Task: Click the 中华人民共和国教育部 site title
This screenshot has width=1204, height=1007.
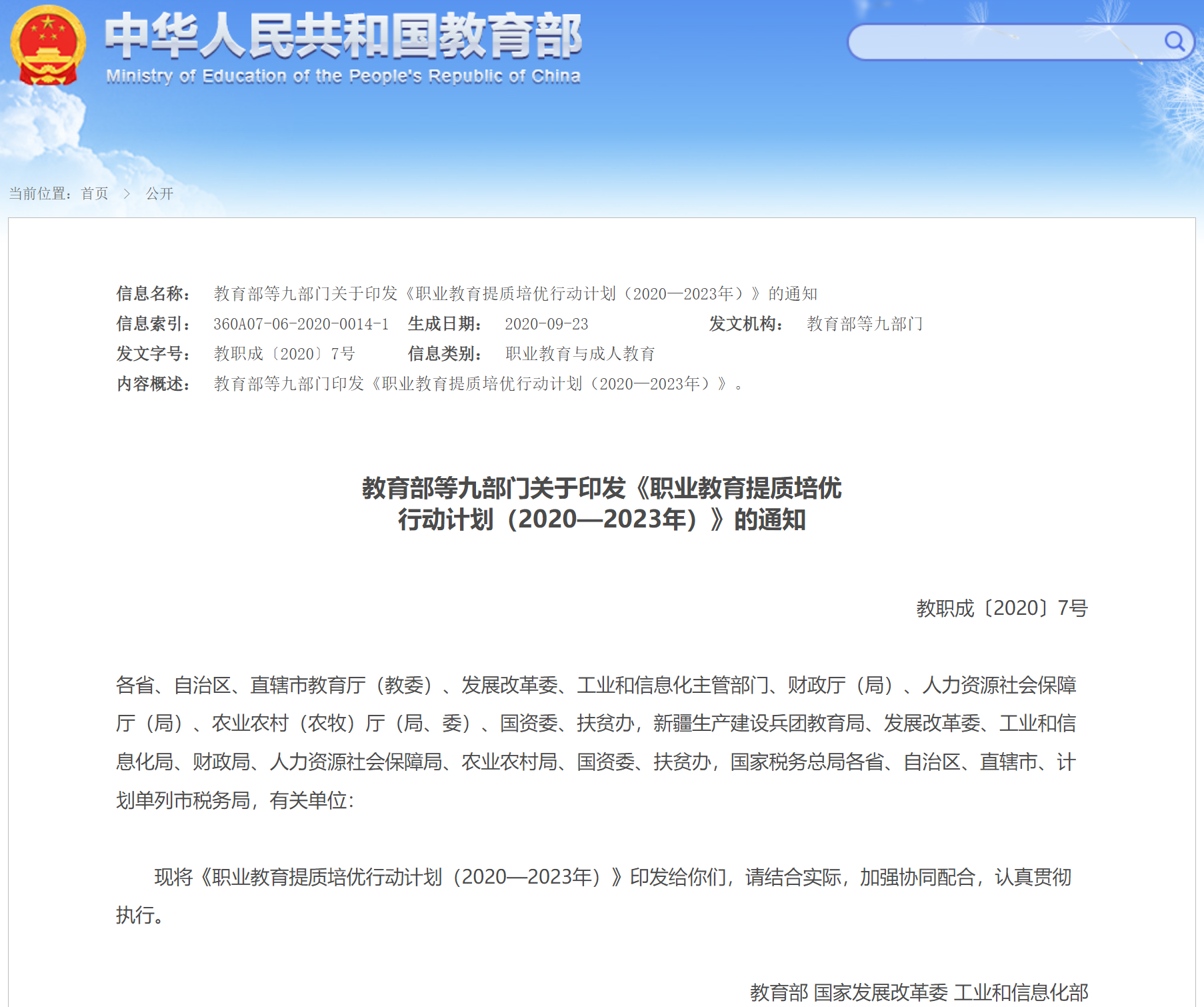Action: tap(343, 36)
